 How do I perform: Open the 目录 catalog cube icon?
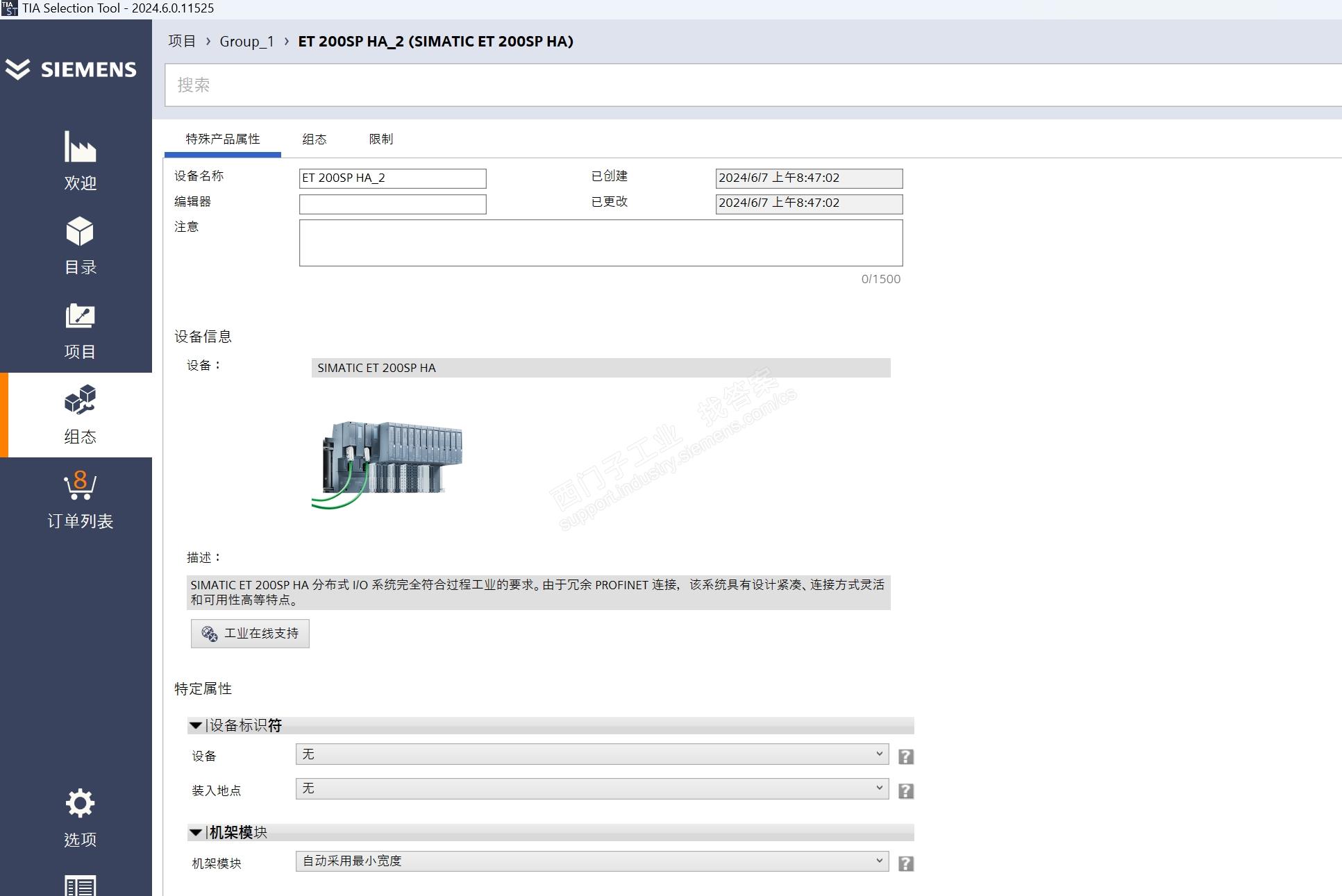coord(80,232)
